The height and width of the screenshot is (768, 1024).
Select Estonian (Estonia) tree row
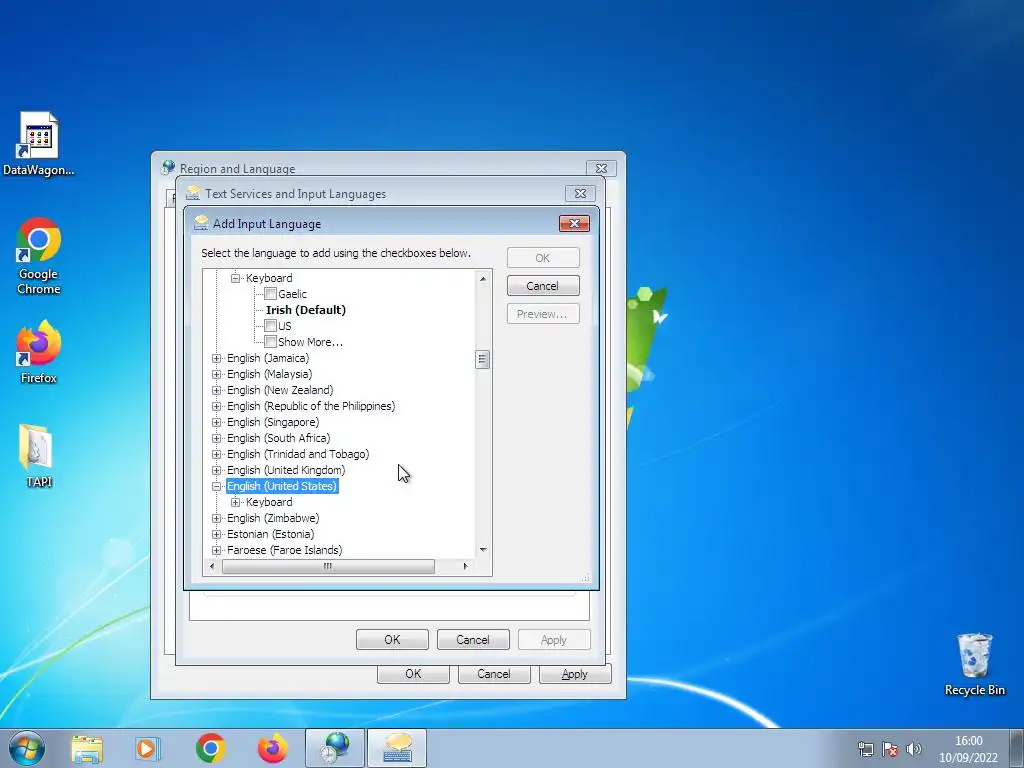(x=270, y=534)
